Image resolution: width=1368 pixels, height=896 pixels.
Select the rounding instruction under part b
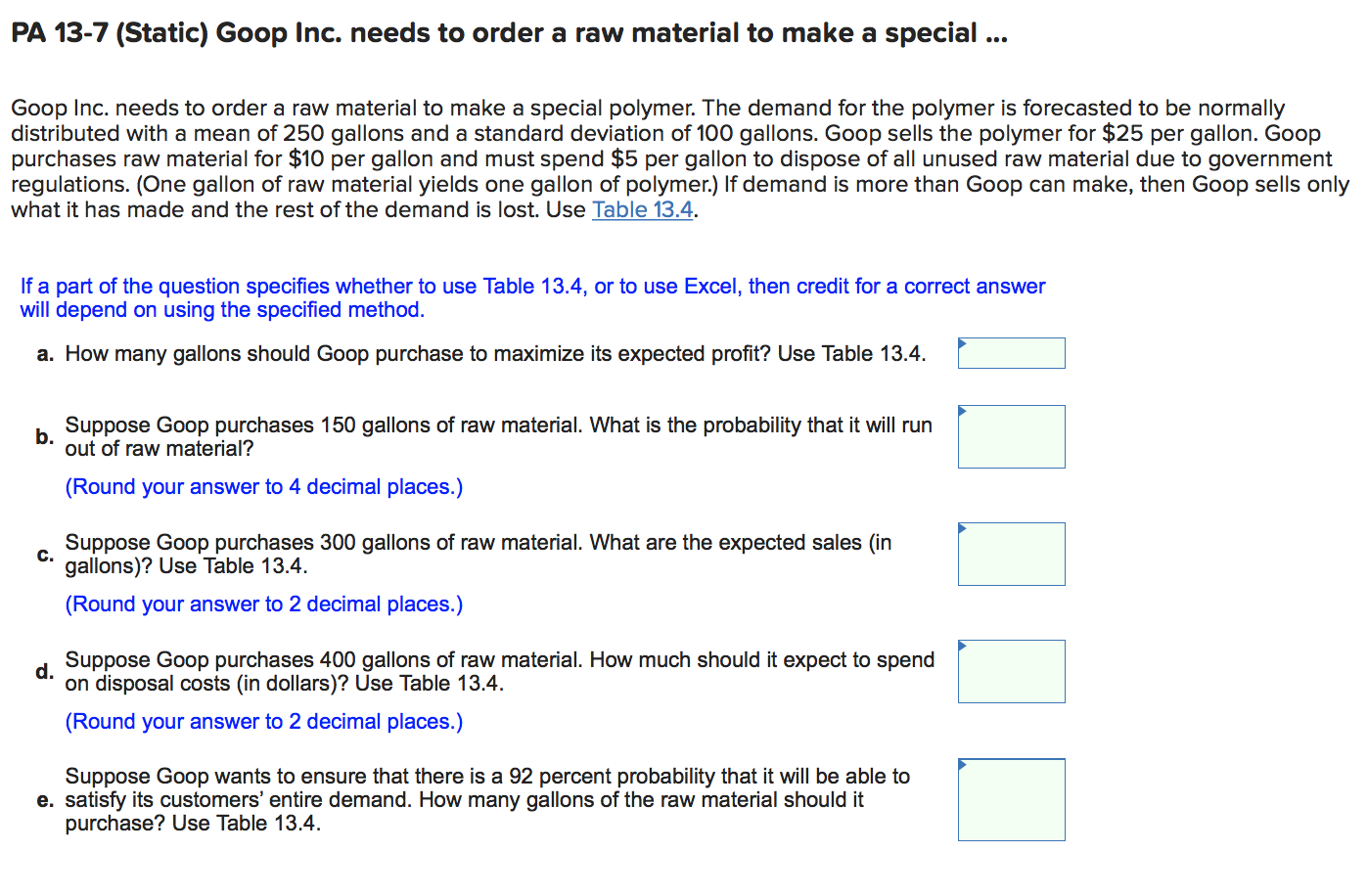(263, 486)
